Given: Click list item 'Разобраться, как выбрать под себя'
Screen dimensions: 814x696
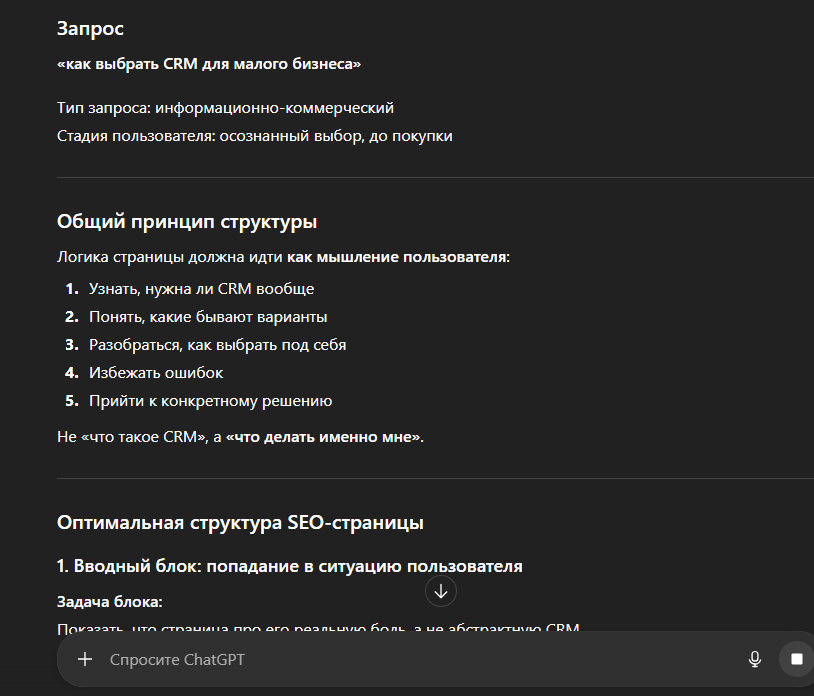Looking at the screenshot, I should pos(218,345).
